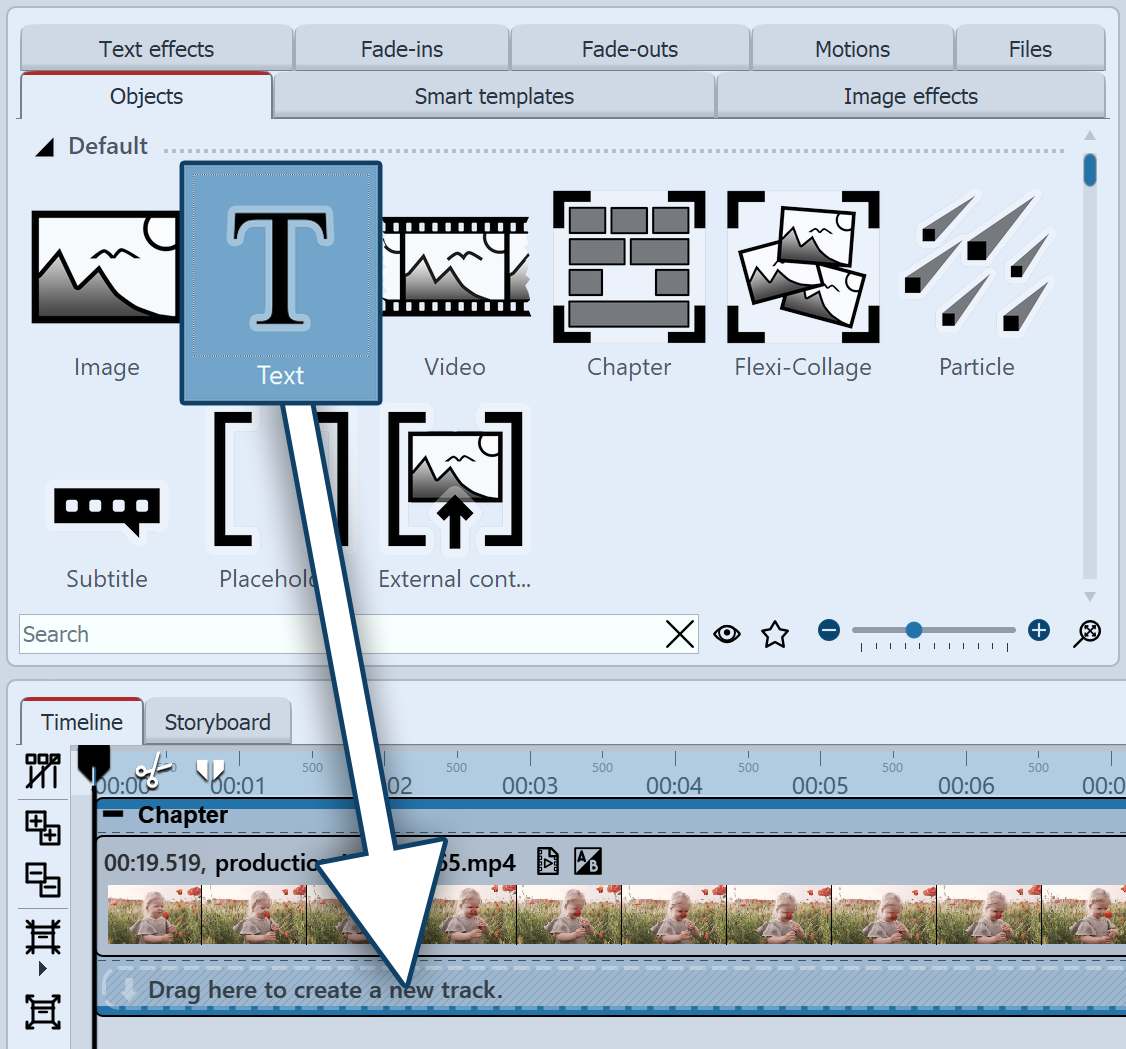
Task: Choose the Particle effect object
Action: click(976, 265)
